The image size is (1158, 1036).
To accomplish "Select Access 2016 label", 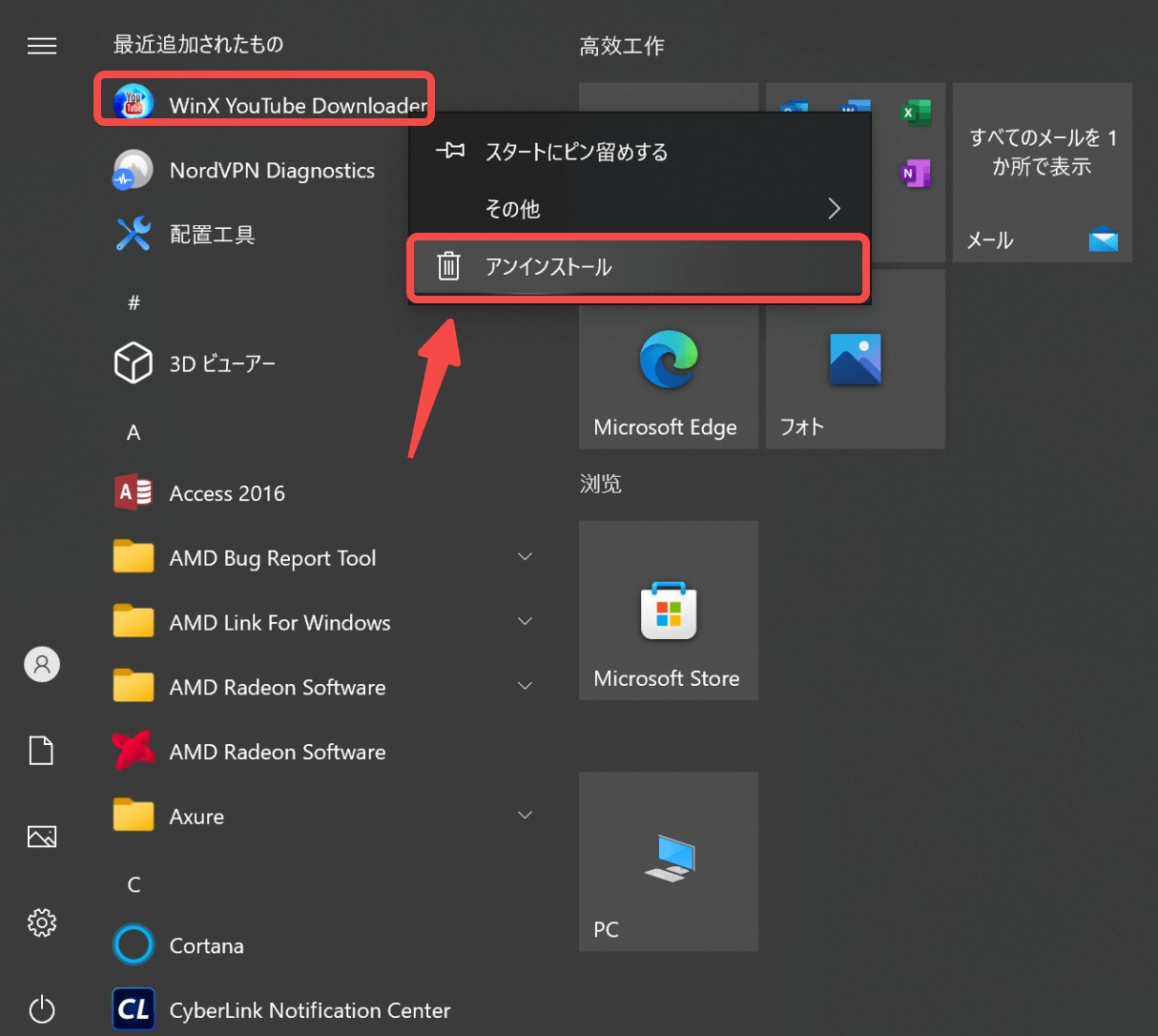I will coord(227,493).
